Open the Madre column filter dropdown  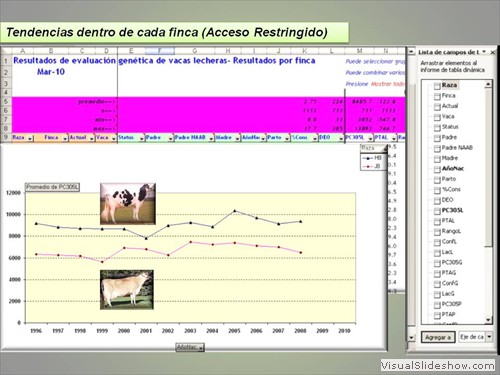pyautogui.click(x=237, y=138)
